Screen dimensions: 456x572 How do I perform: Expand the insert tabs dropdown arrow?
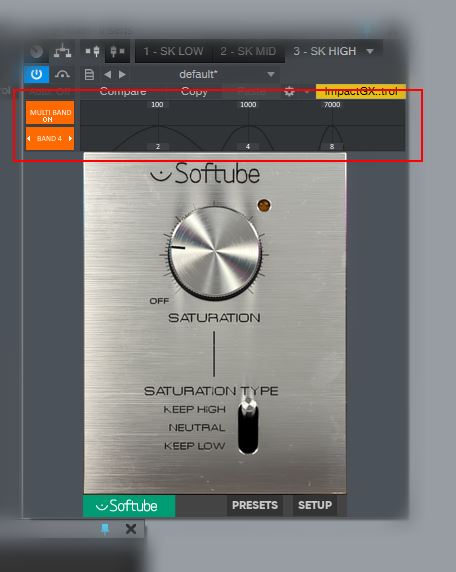point(370,51)
